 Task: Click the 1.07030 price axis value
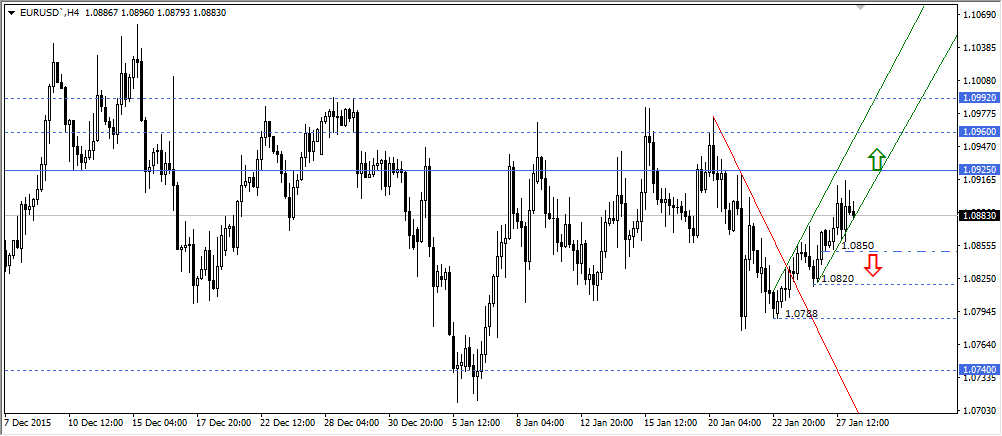[980, 410]
